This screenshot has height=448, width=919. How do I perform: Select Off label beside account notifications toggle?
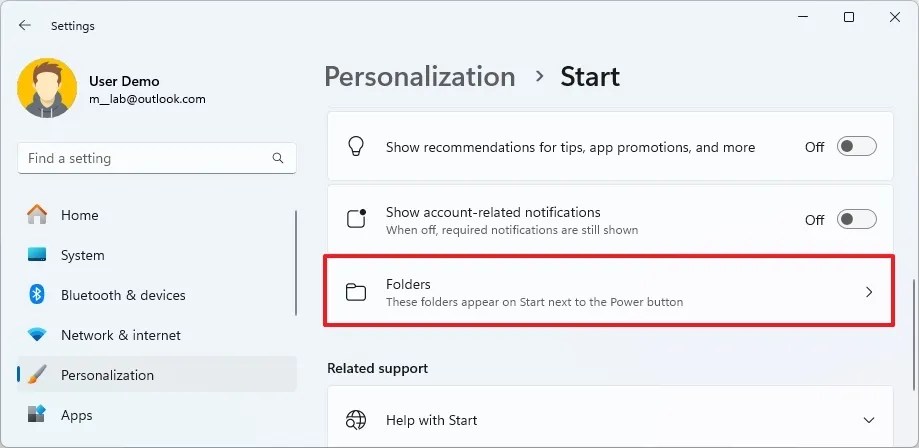point(814,220)
